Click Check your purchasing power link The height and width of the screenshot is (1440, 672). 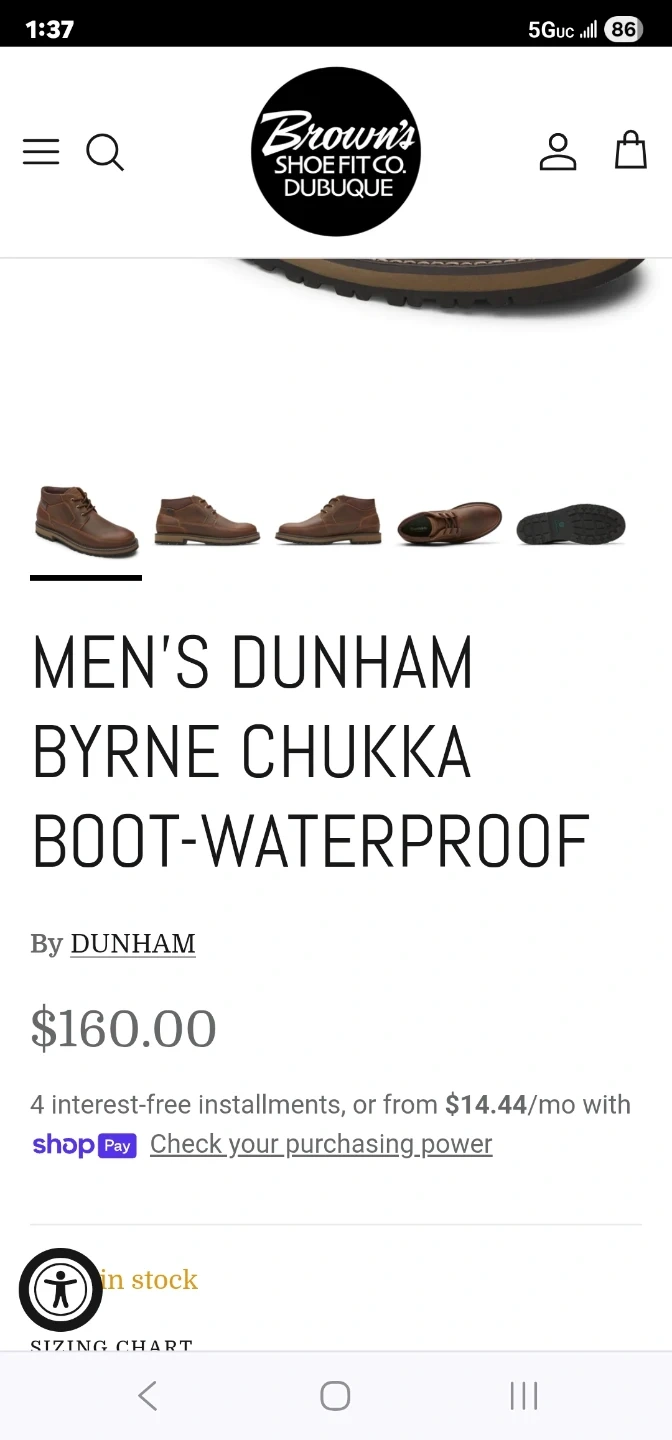(x=321, y=1144)
